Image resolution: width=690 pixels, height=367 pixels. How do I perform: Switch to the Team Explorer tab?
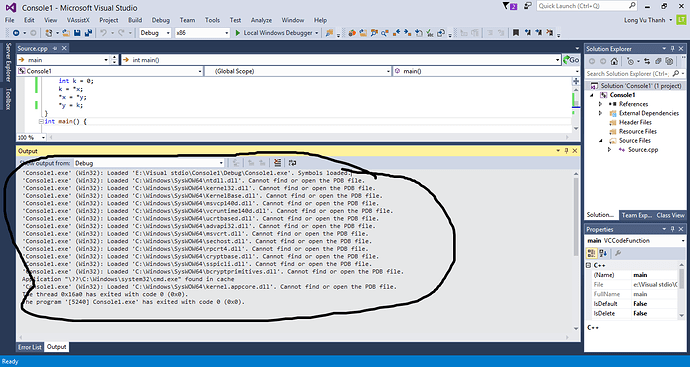(x=636, y=215)
